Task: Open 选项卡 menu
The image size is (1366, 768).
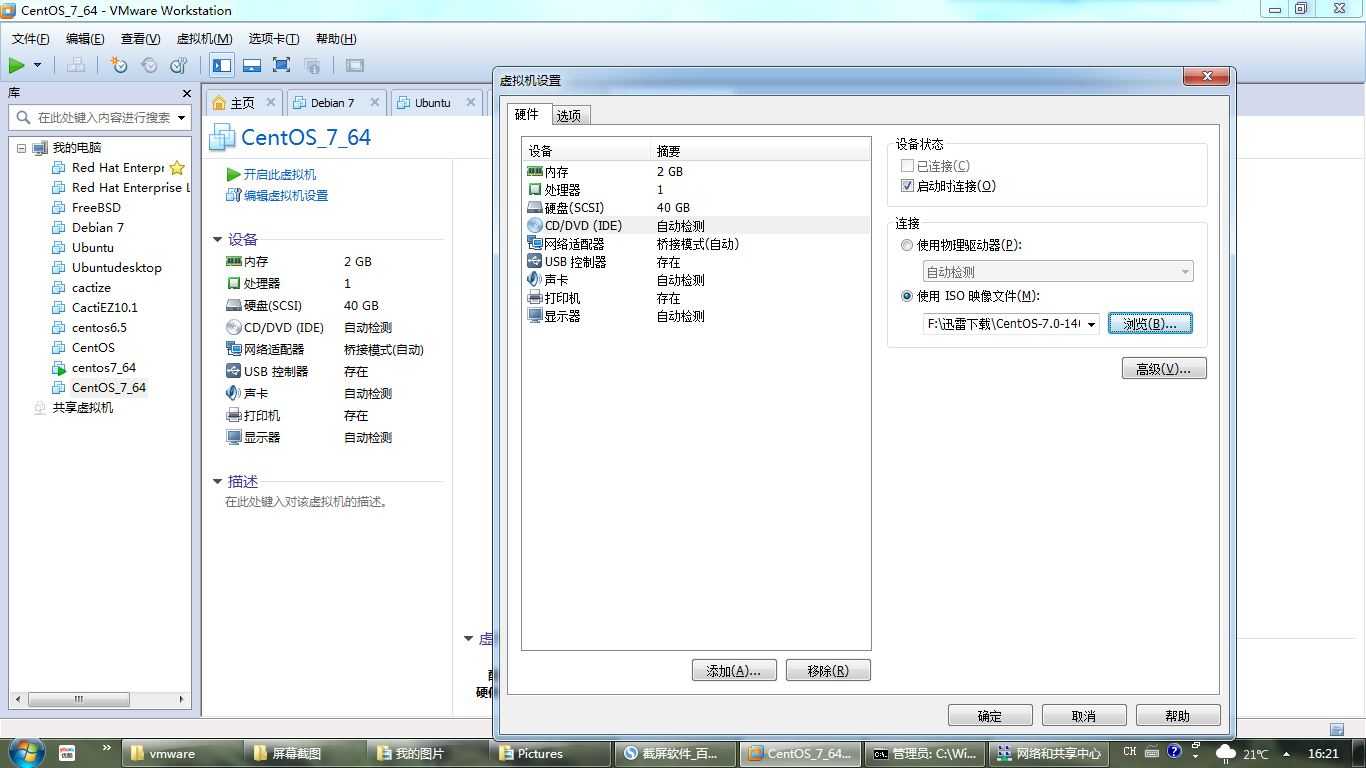Action: click(x=274, y=39)
